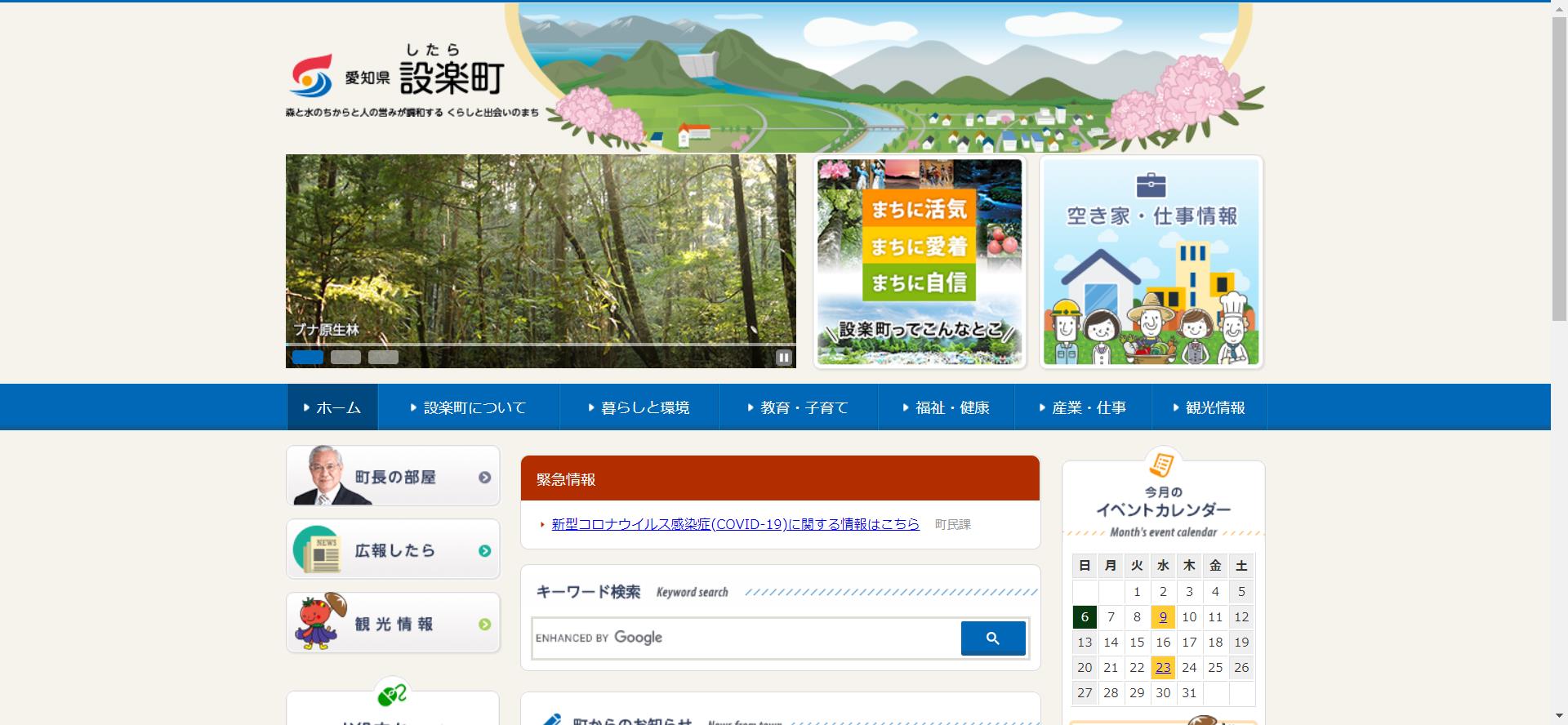
Task: Pause the slideshow with the pause button
Action: tap(784, 357)
